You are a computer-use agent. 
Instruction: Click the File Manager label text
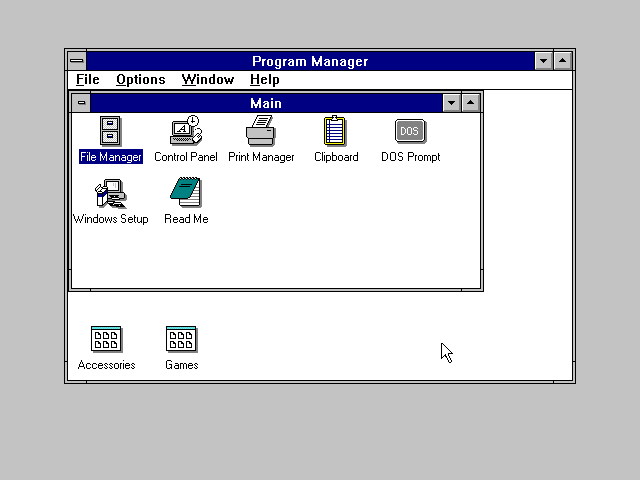point(111,157)
